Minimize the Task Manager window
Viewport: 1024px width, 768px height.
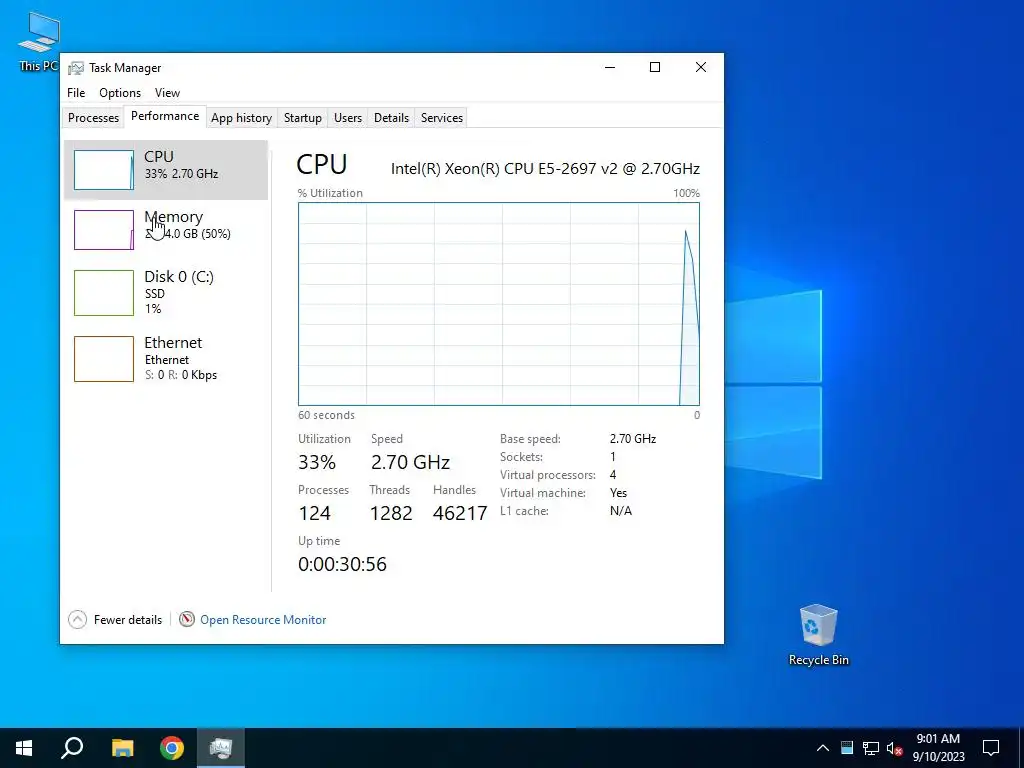pyautogui.click(x=610, y=67)
